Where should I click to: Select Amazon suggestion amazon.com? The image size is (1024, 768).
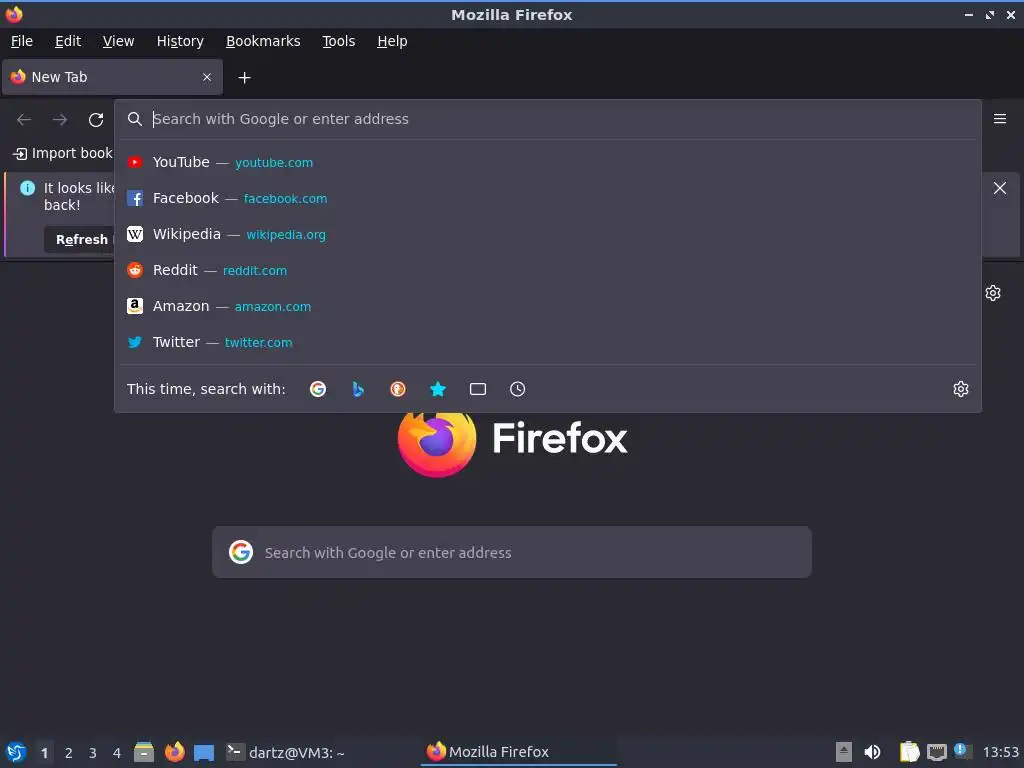coord(548,306)
